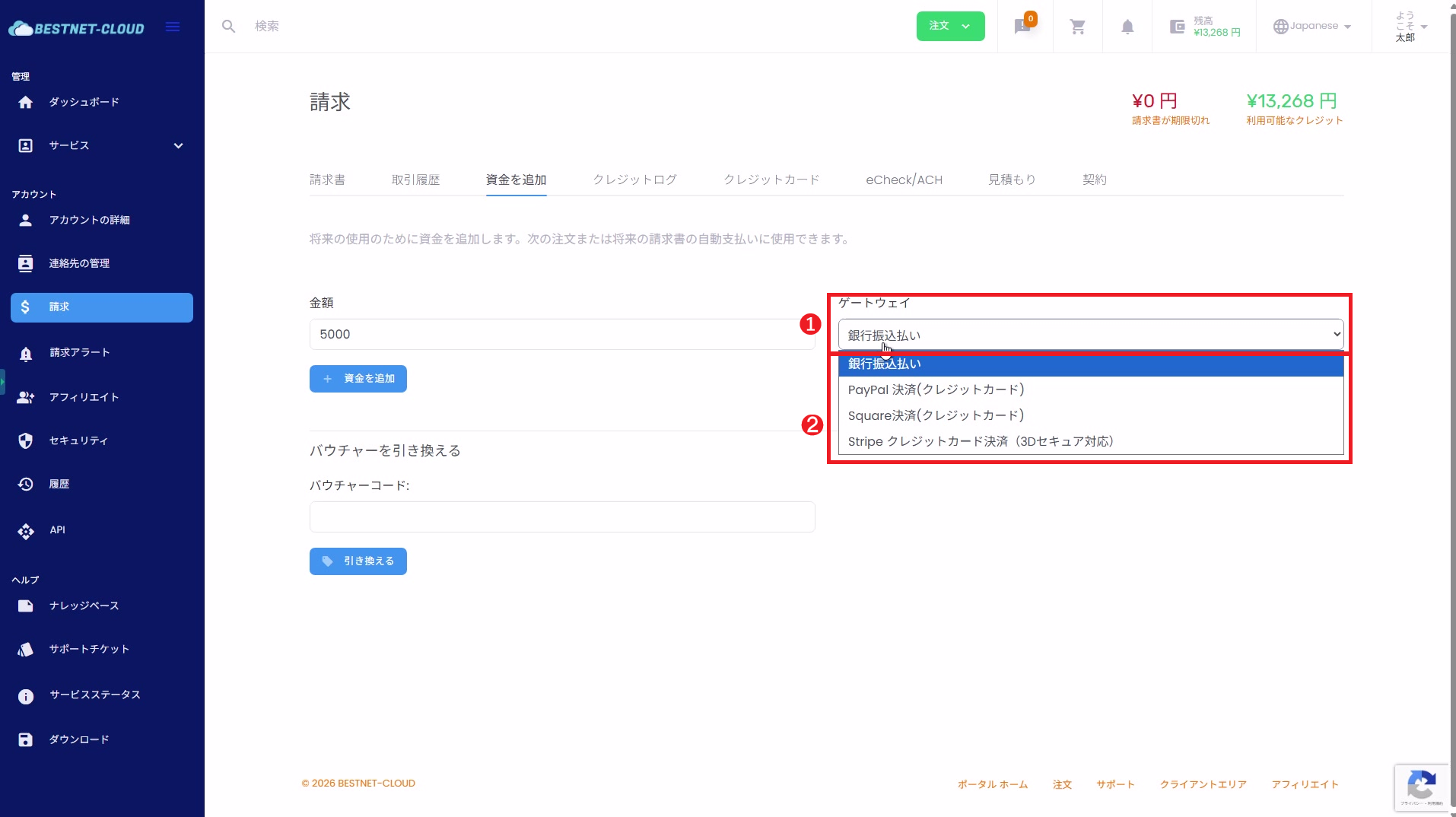Viewport: 1456px width, 817px height.
Task: Click the voucher code input field
Action: coord(561,517)
